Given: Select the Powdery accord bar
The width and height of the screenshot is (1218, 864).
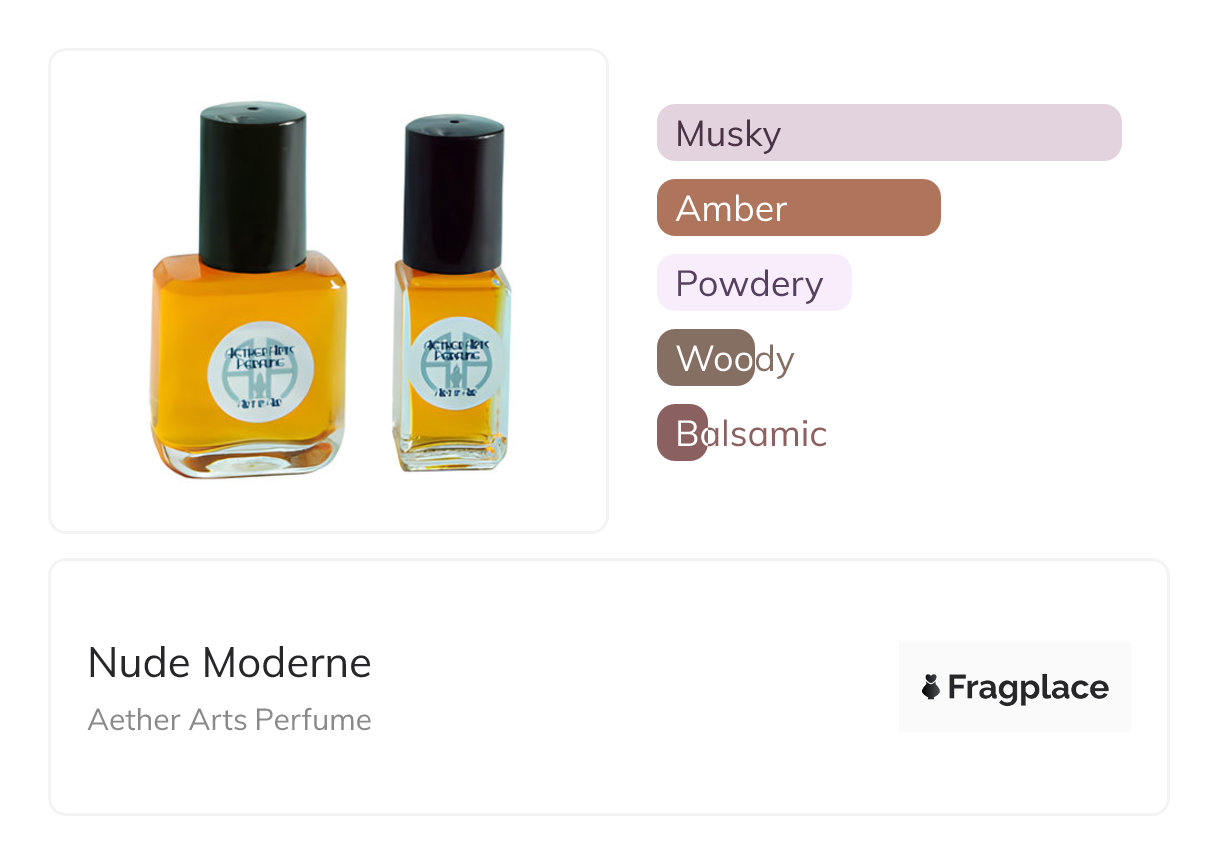Looking at the screenshot, I should (x=753, y=283).
